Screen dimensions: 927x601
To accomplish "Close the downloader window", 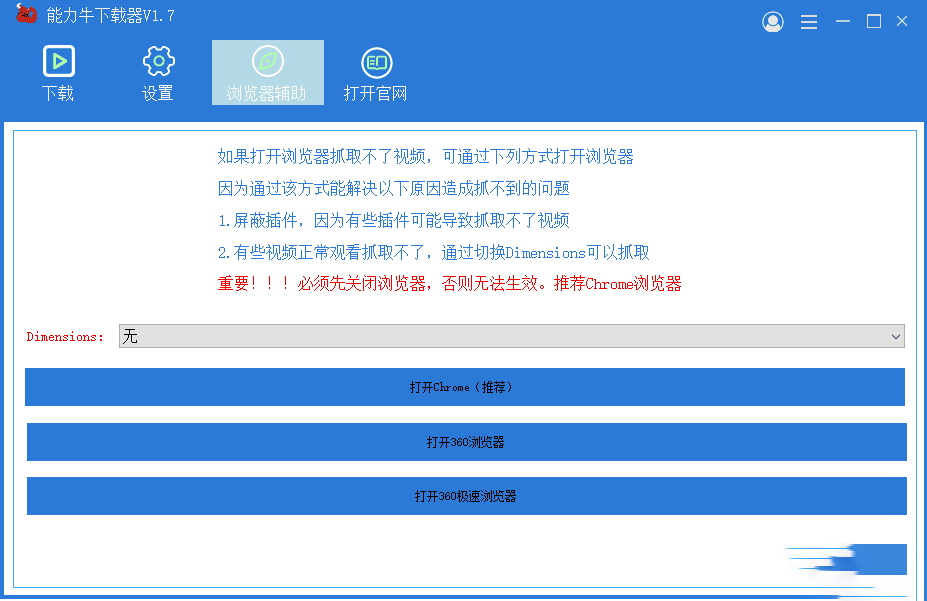I will coord(902,22).
